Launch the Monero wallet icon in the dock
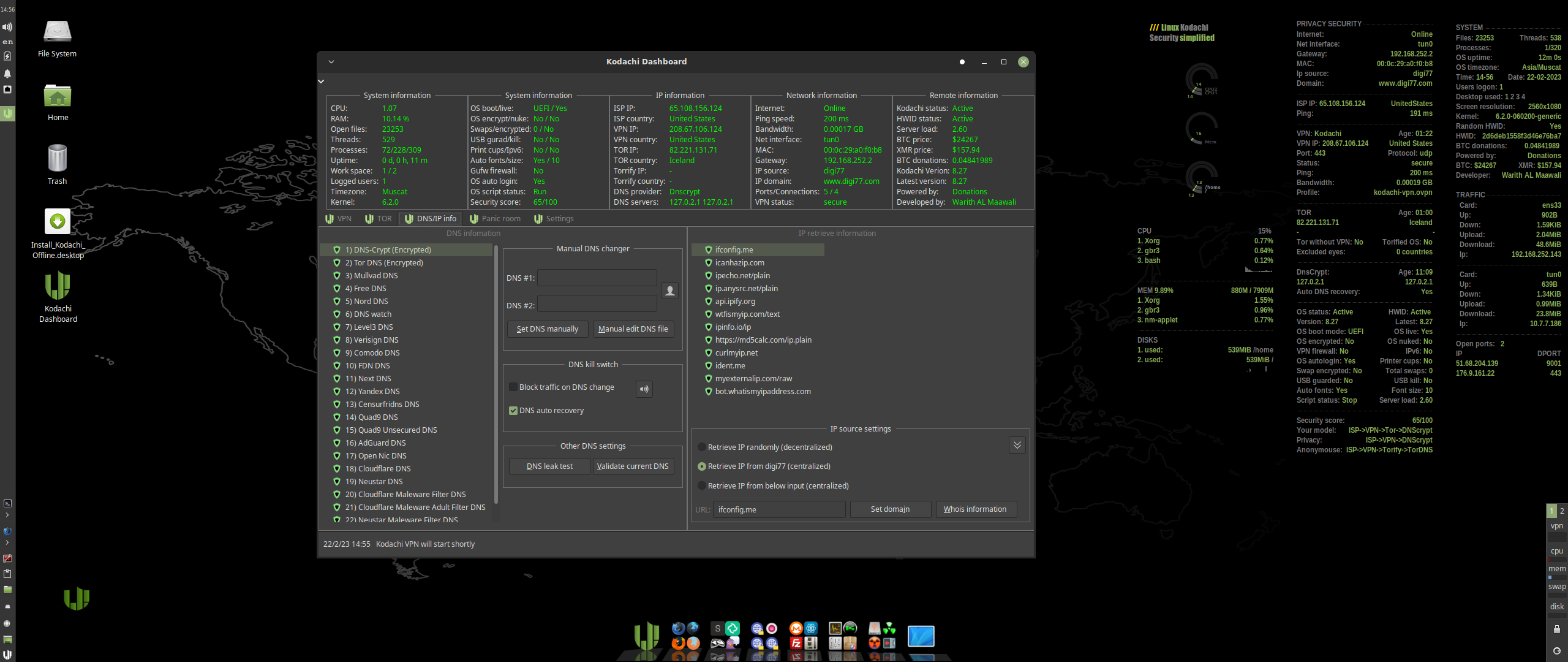 (x=796, y=628)
